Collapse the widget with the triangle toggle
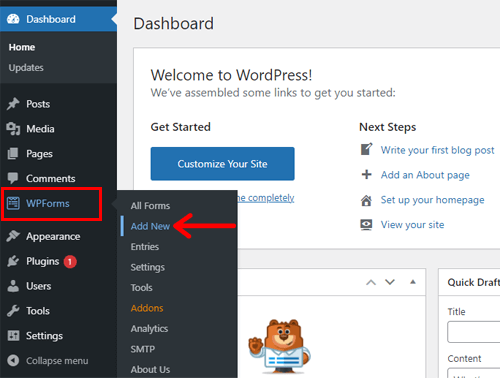Screen dimensions: 500x378 coord(413,282)
